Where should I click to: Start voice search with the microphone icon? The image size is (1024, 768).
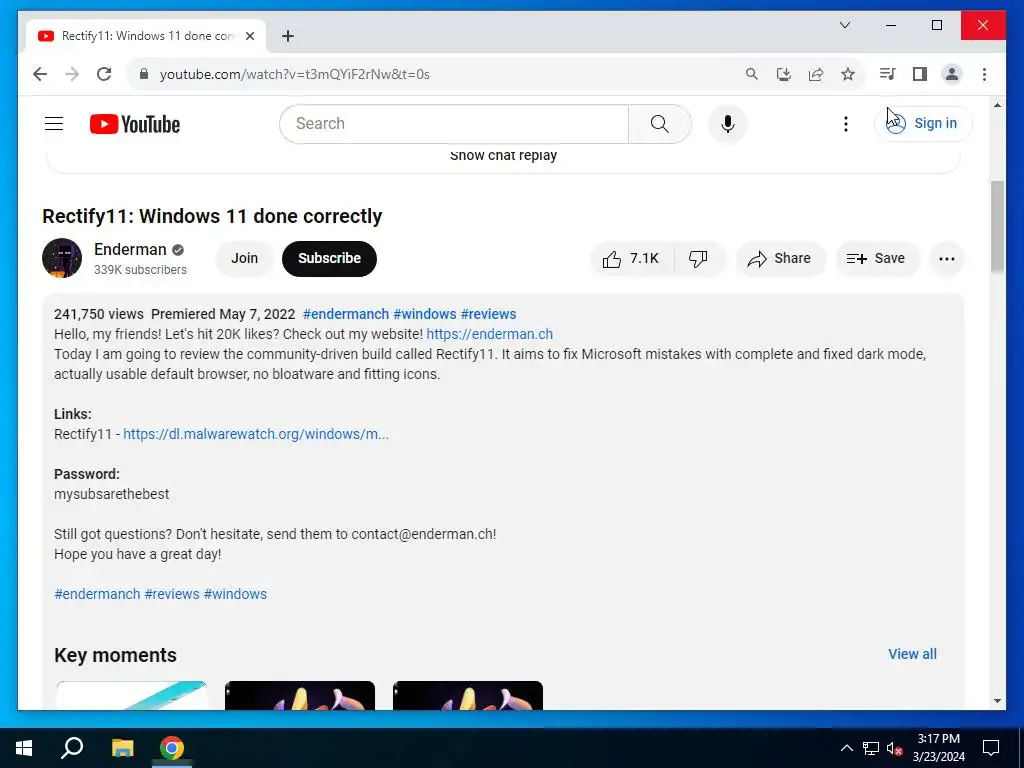[728, 123]
